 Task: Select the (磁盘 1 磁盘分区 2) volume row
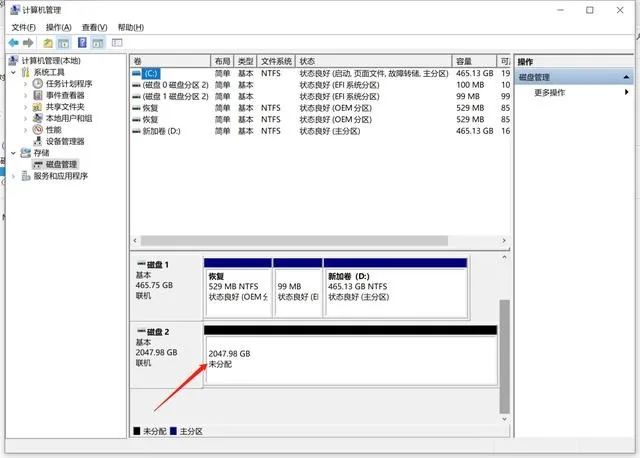(x=320, y=96)
